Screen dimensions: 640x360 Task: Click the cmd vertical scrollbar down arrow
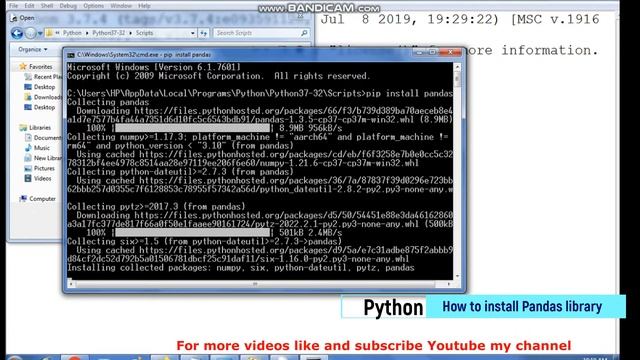[458, 276]
